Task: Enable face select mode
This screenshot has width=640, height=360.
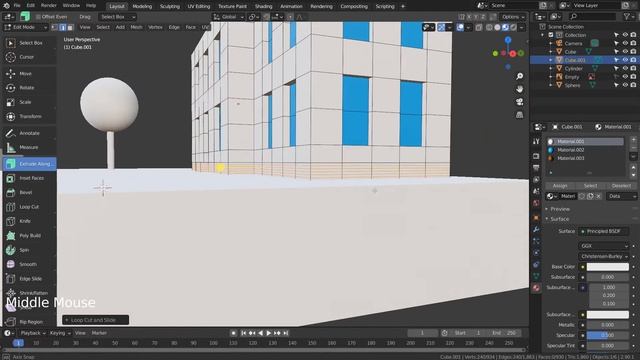Action: (x=70, y=27)
